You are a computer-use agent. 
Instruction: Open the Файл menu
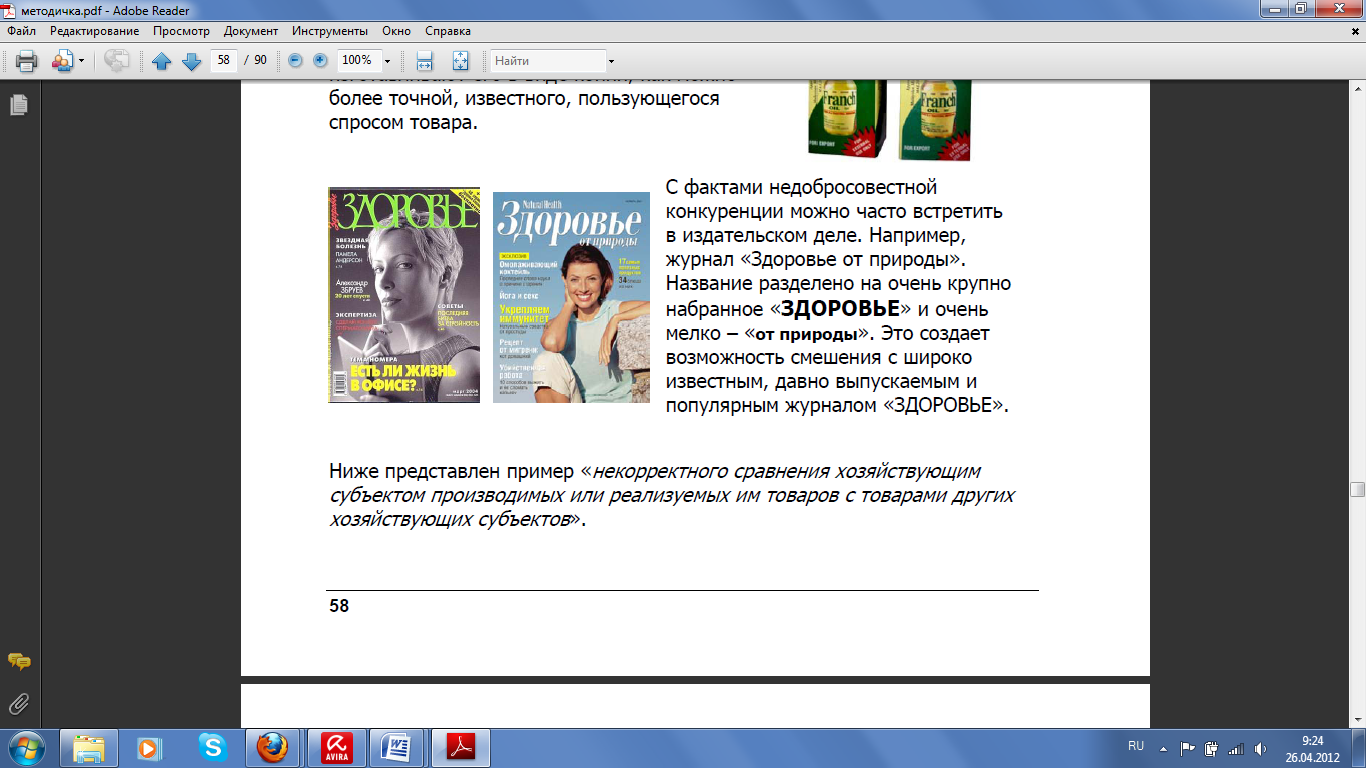(x=22, y=31)
